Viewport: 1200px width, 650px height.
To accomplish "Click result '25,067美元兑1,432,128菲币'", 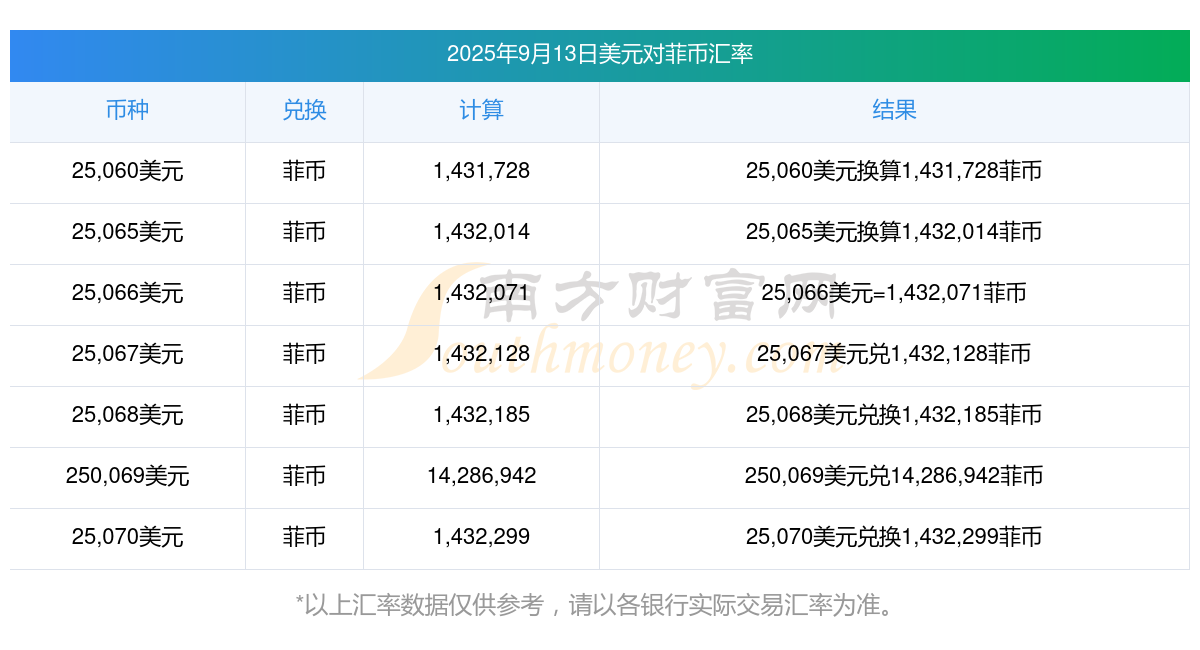I will 894,354.
